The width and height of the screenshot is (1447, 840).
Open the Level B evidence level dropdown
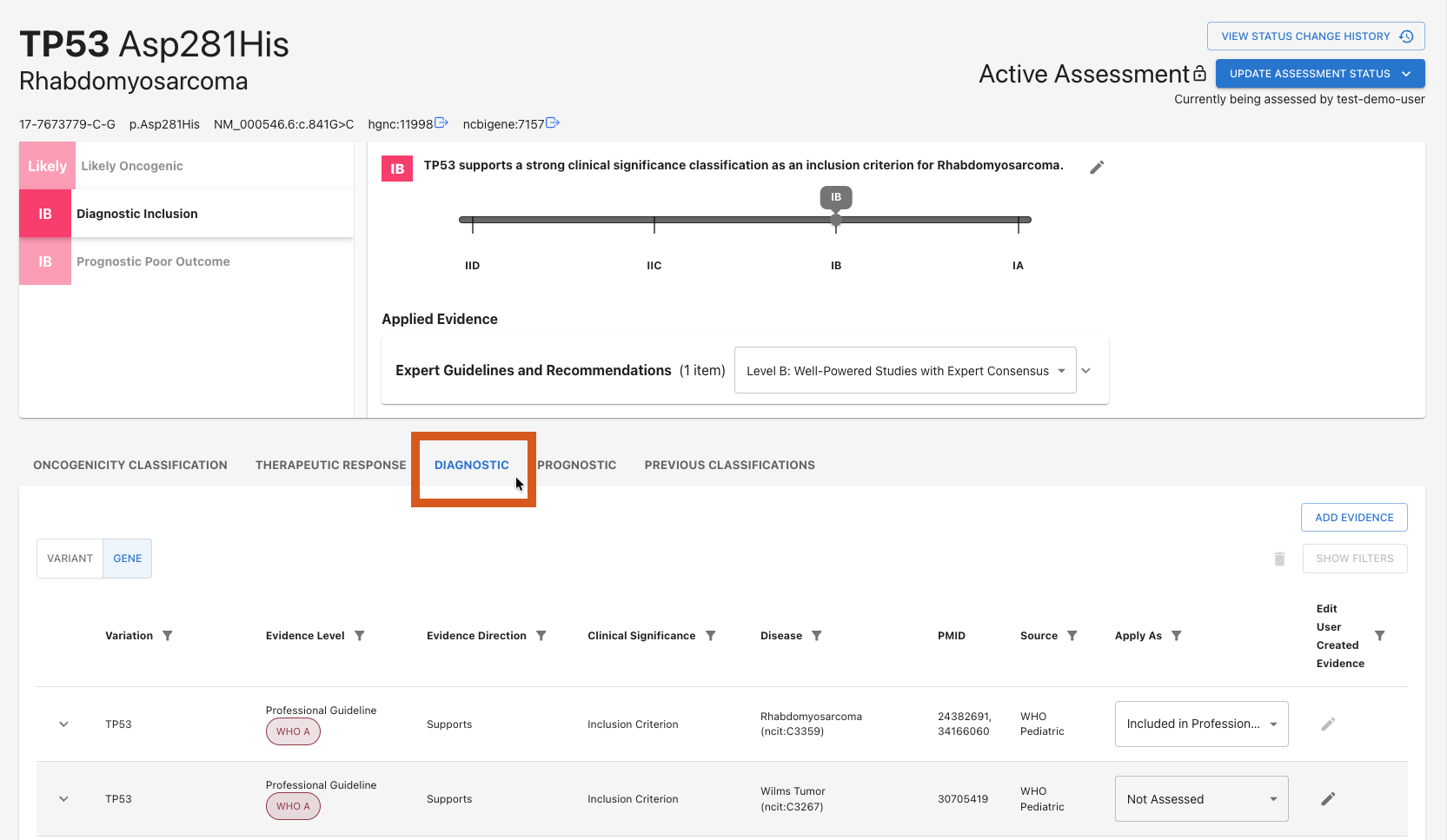tap(906, 371)
